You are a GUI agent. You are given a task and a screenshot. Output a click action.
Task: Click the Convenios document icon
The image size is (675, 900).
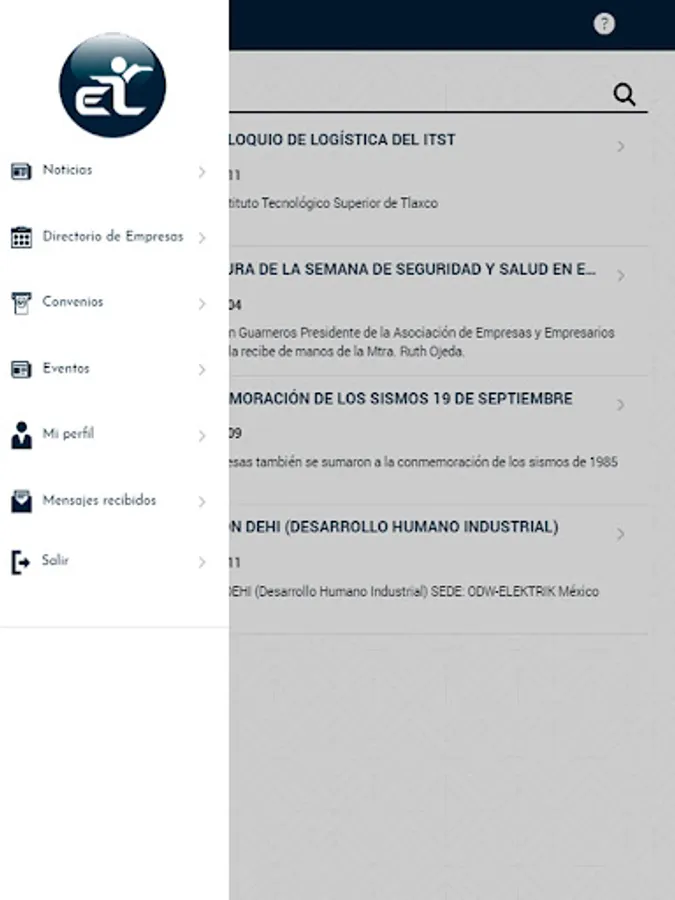point(21,303)
